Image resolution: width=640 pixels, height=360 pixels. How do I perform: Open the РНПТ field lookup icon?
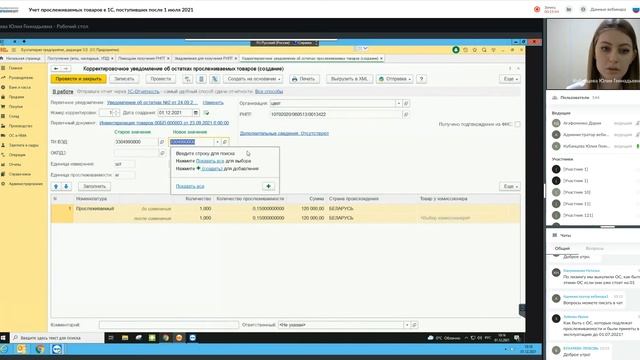coord(406,115)
